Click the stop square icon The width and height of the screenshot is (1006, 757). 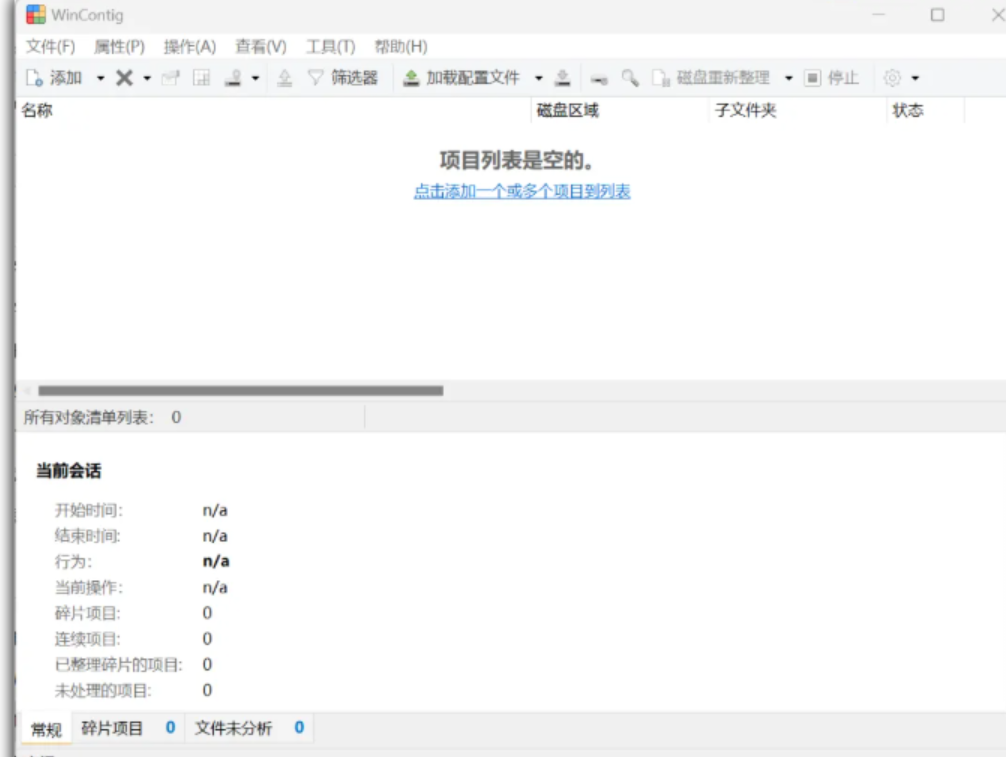tap(812, 78)
